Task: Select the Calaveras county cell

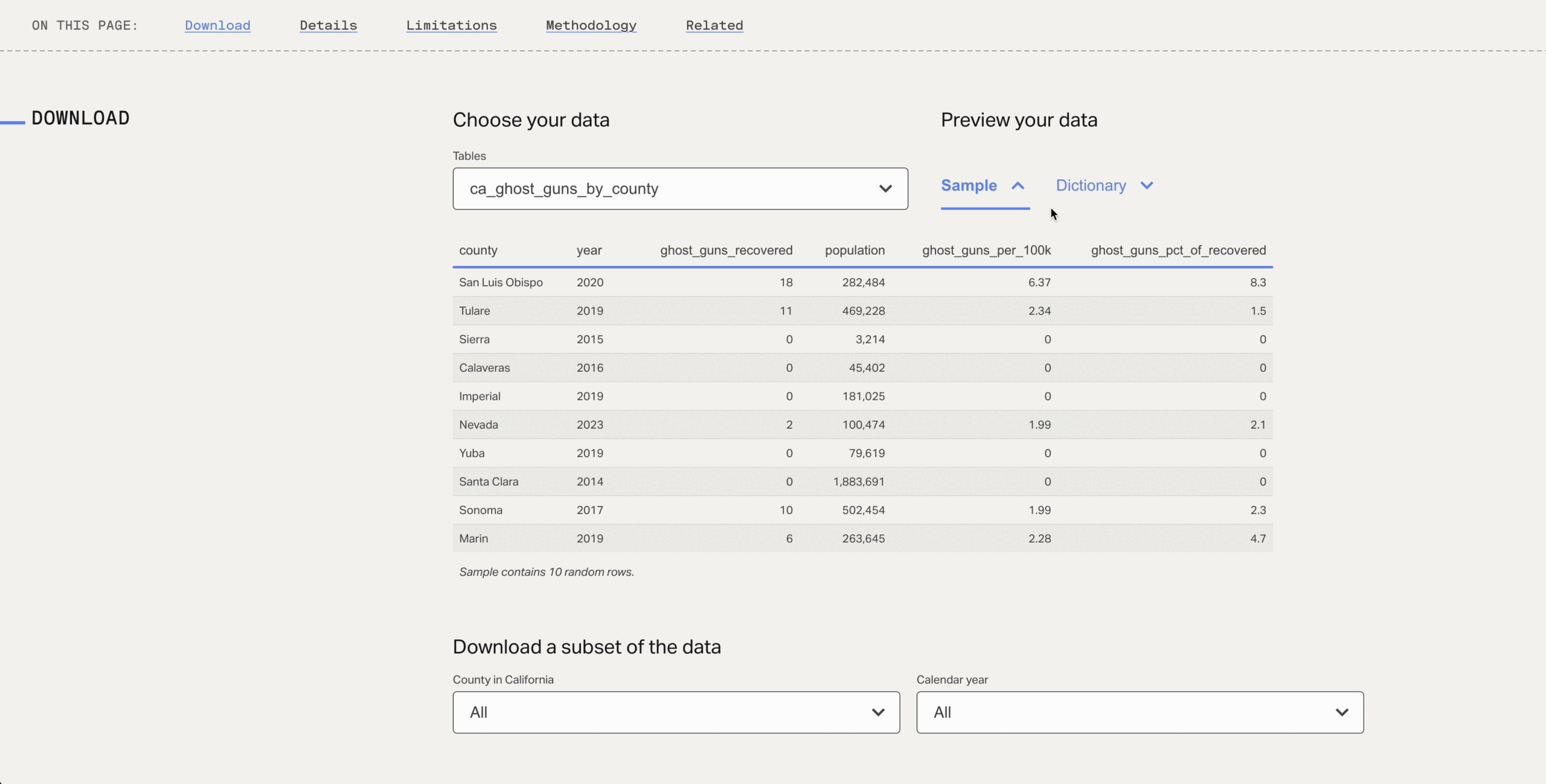Action: pos(484,368)
